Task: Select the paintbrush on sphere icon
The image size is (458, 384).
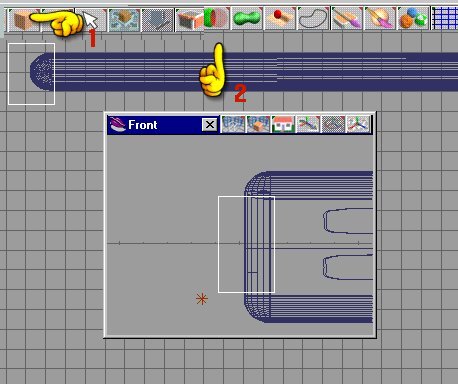Action: coord(380,18)
